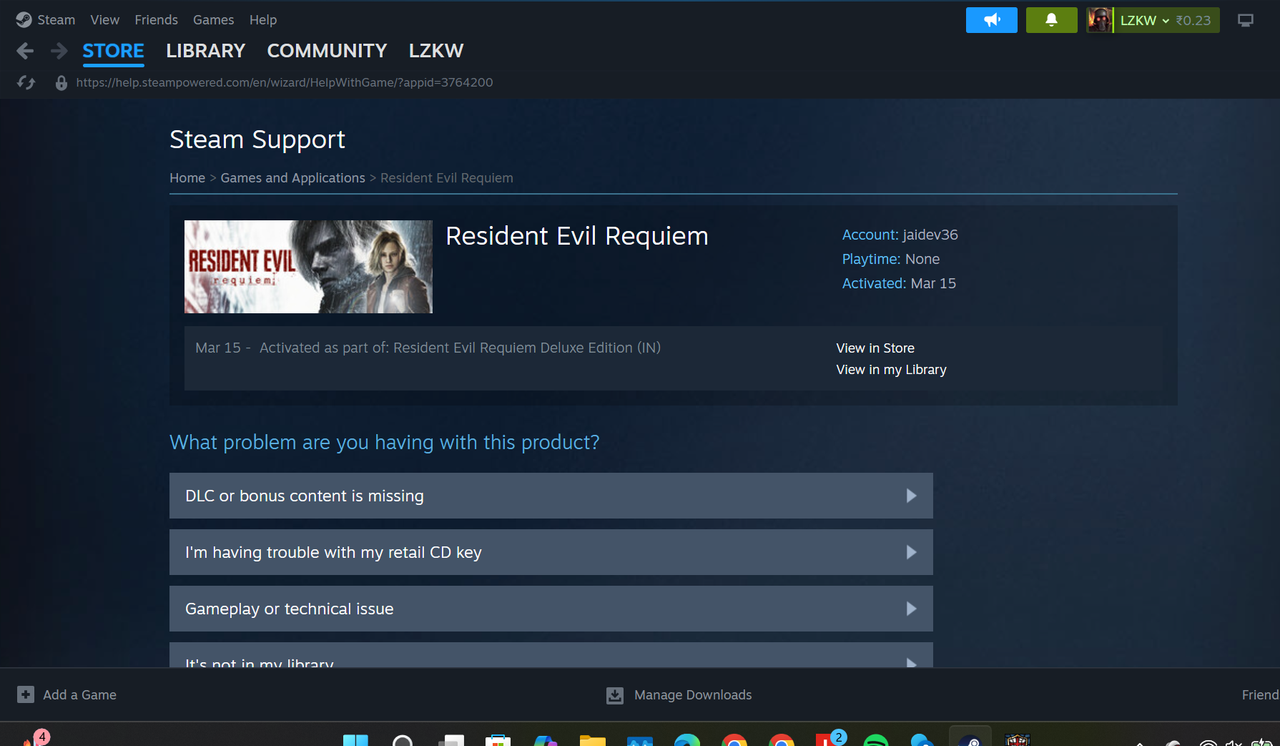Launch Spotify from the taskbar
Viewport: 1280px width, 746px height.
click(x=875, y=740)
